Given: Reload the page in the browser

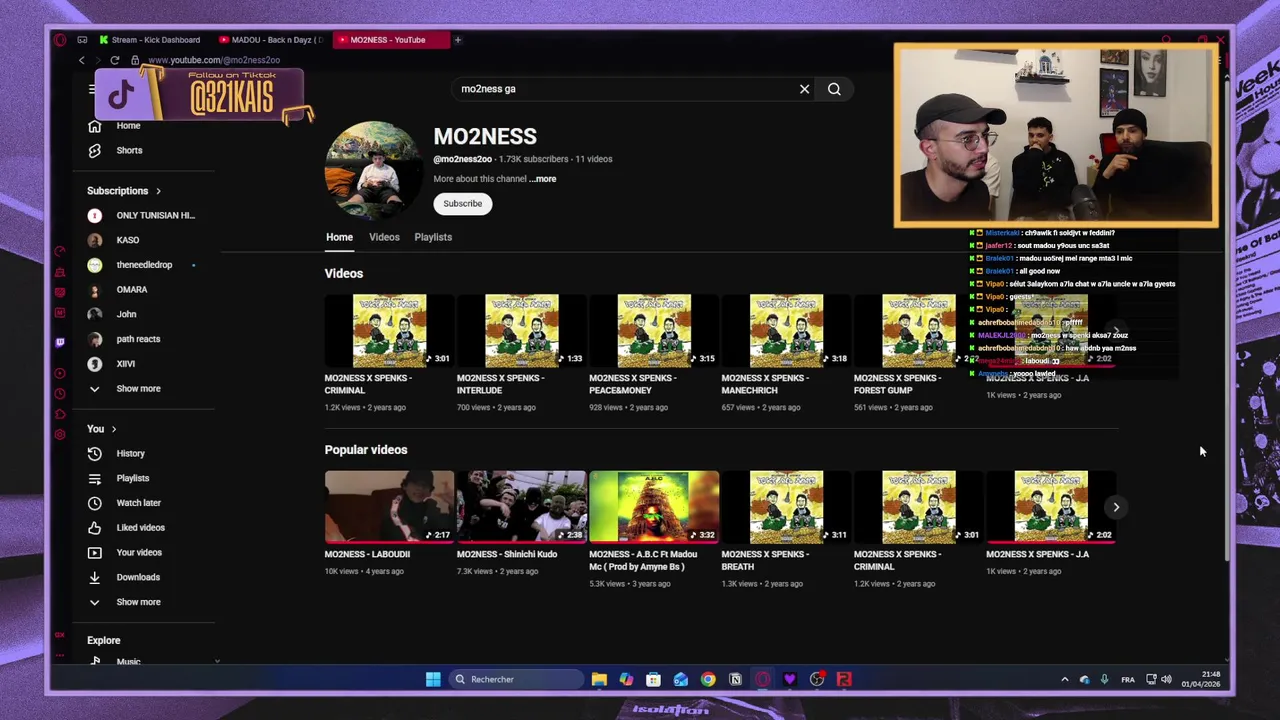Looking at the screenshot, I should [115, 60].
